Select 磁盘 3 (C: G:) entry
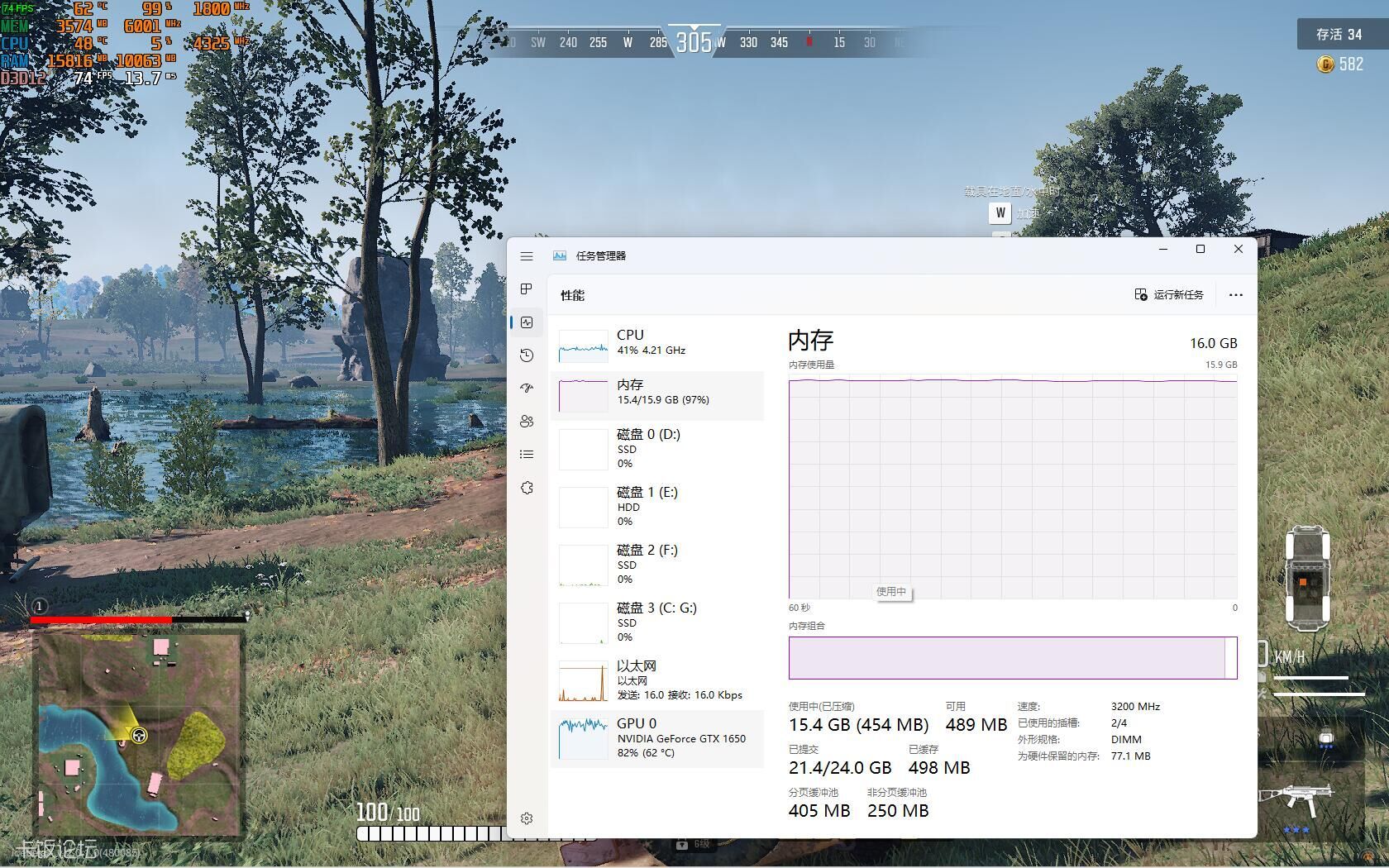 [657, 622]
